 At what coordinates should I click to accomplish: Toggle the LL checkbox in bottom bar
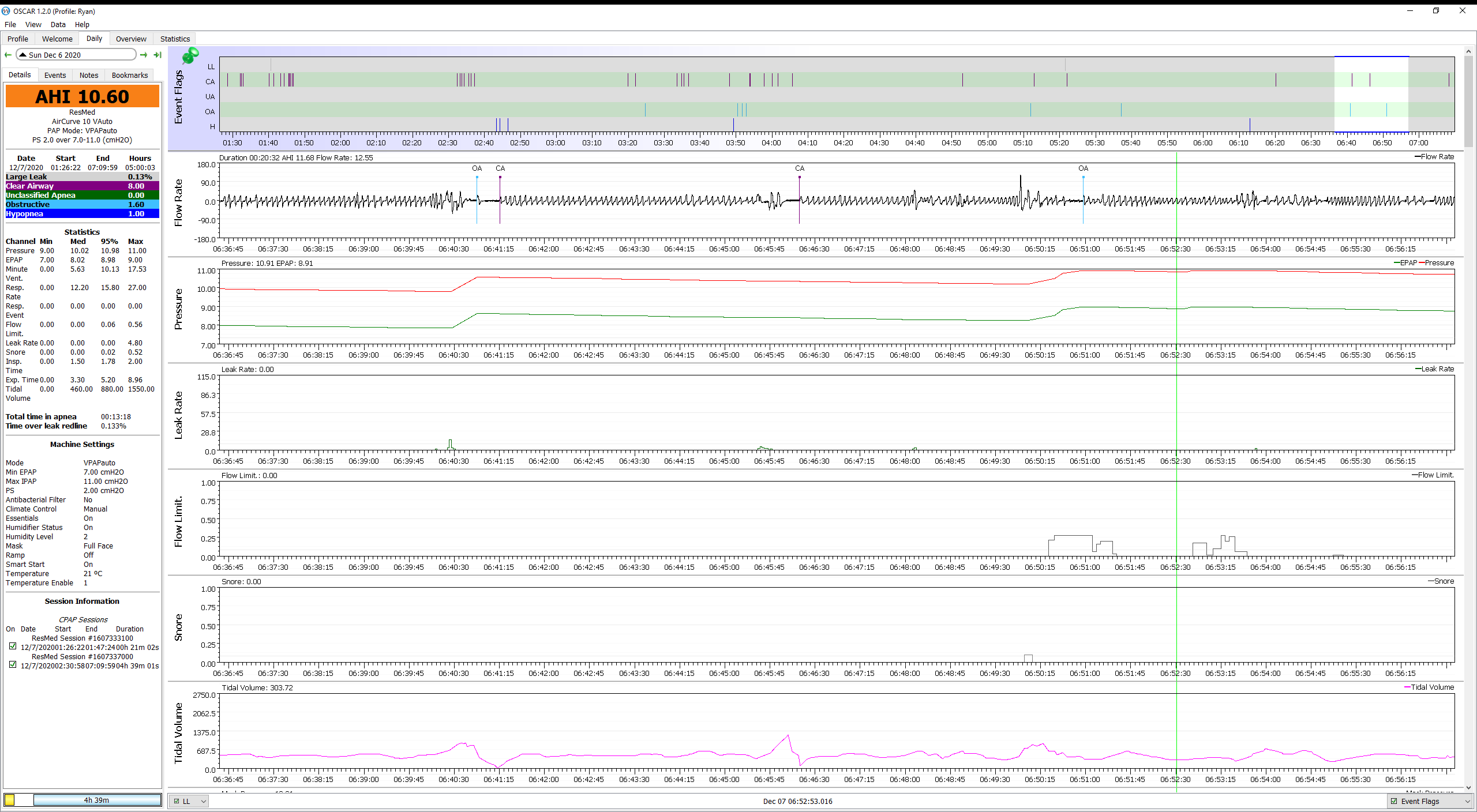[x=177, y=801]
